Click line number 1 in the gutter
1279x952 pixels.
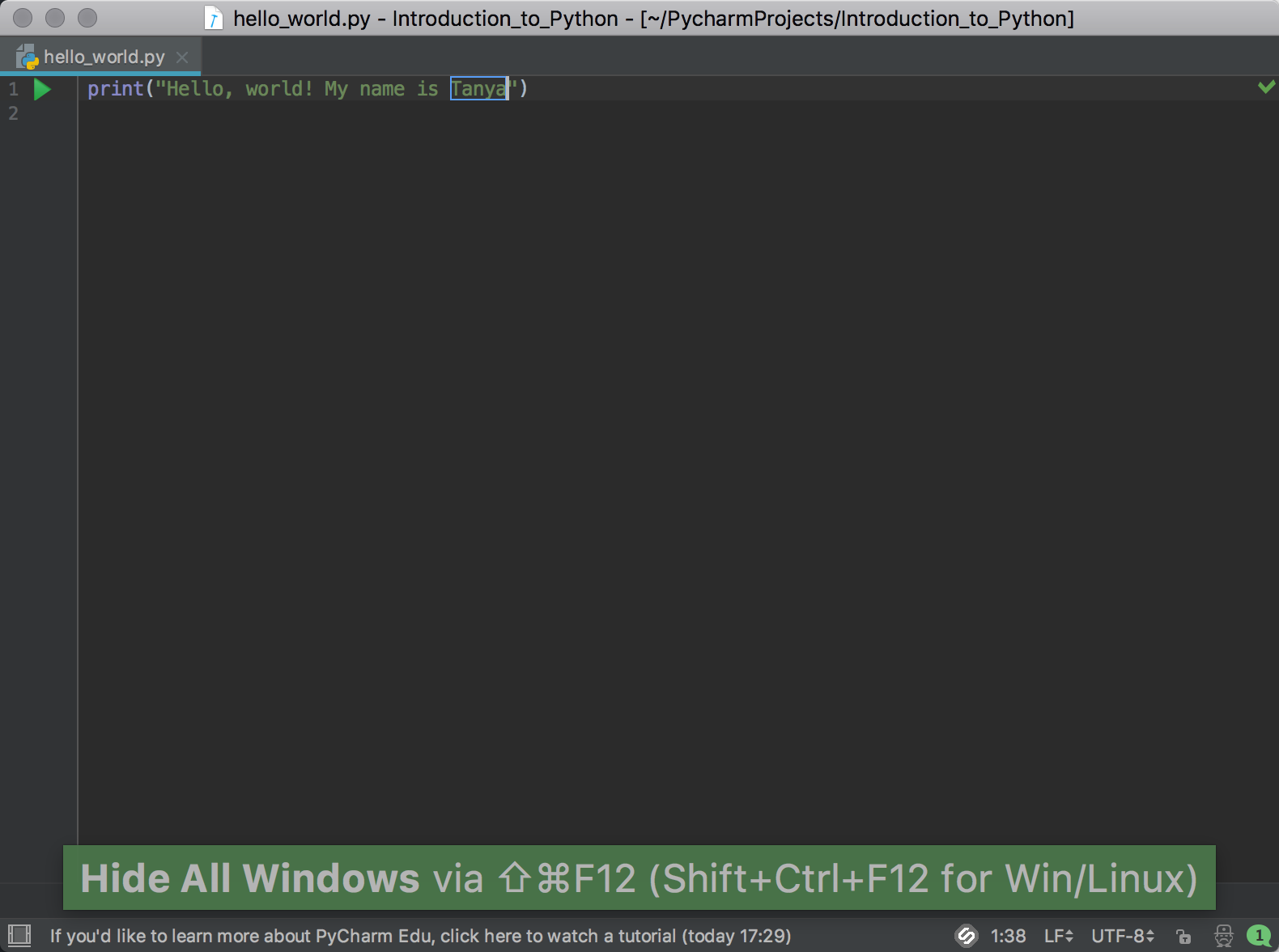click(x=13, y=89)
